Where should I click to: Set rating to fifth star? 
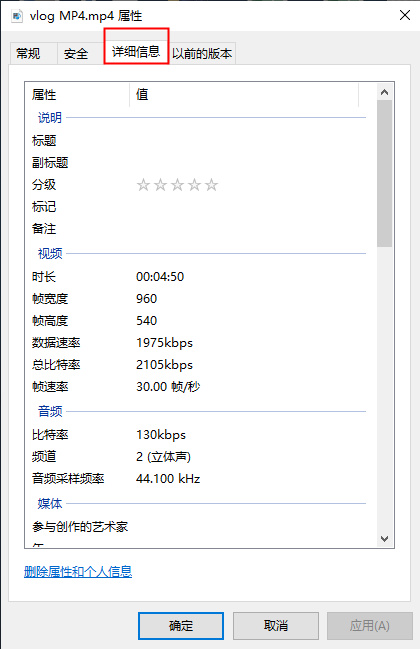[211, 185]
